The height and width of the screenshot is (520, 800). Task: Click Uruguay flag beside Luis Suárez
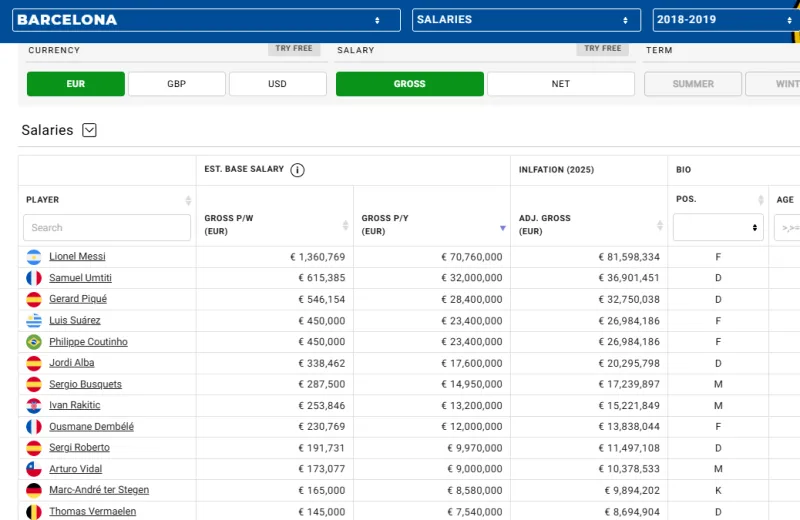(x=34, y=320)
